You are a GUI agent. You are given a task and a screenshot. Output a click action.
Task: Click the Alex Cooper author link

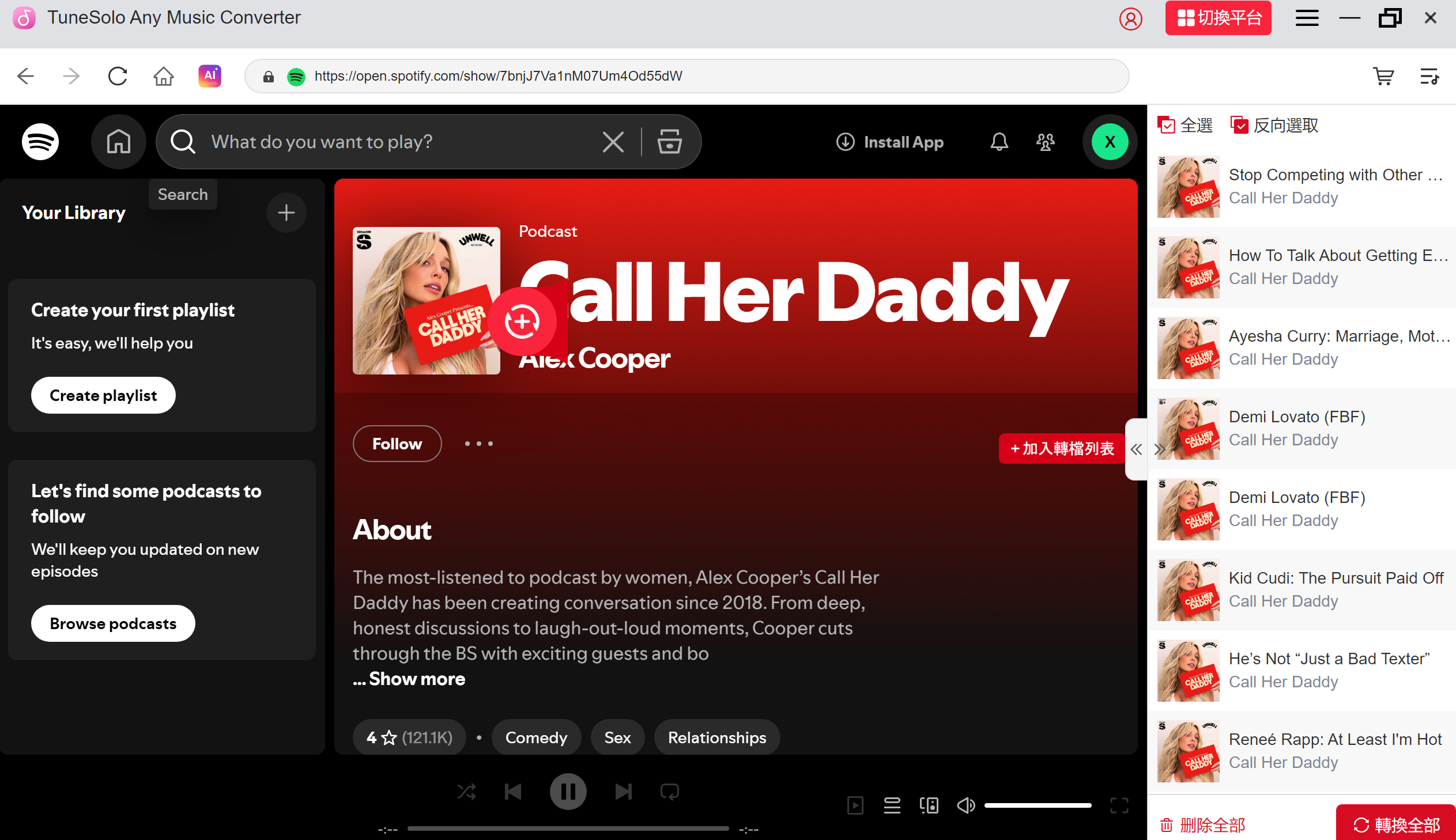(x=594, y=358)
